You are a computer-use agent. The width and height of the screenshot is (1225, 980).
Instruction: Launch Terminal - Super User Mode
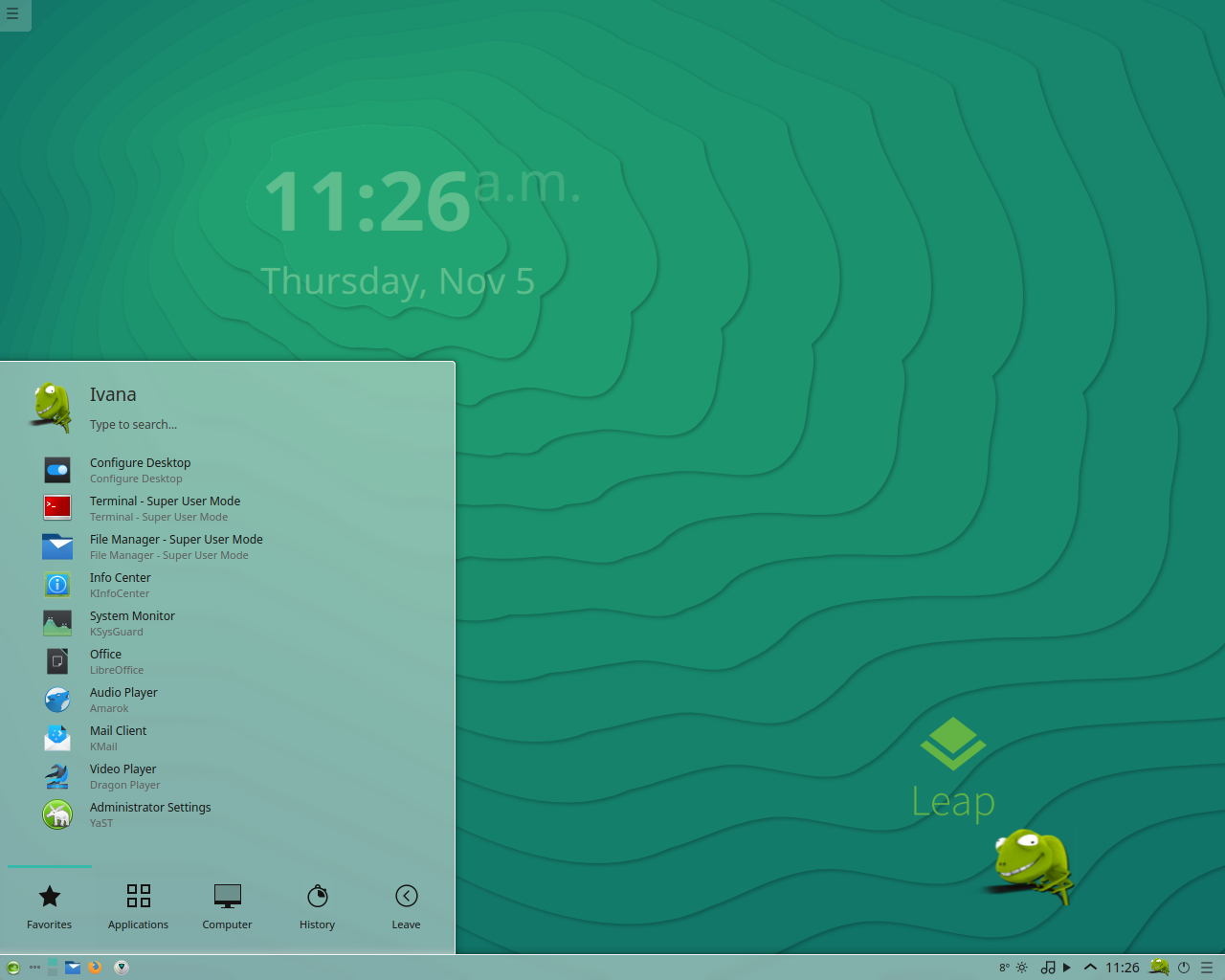(x=228, y=508)
